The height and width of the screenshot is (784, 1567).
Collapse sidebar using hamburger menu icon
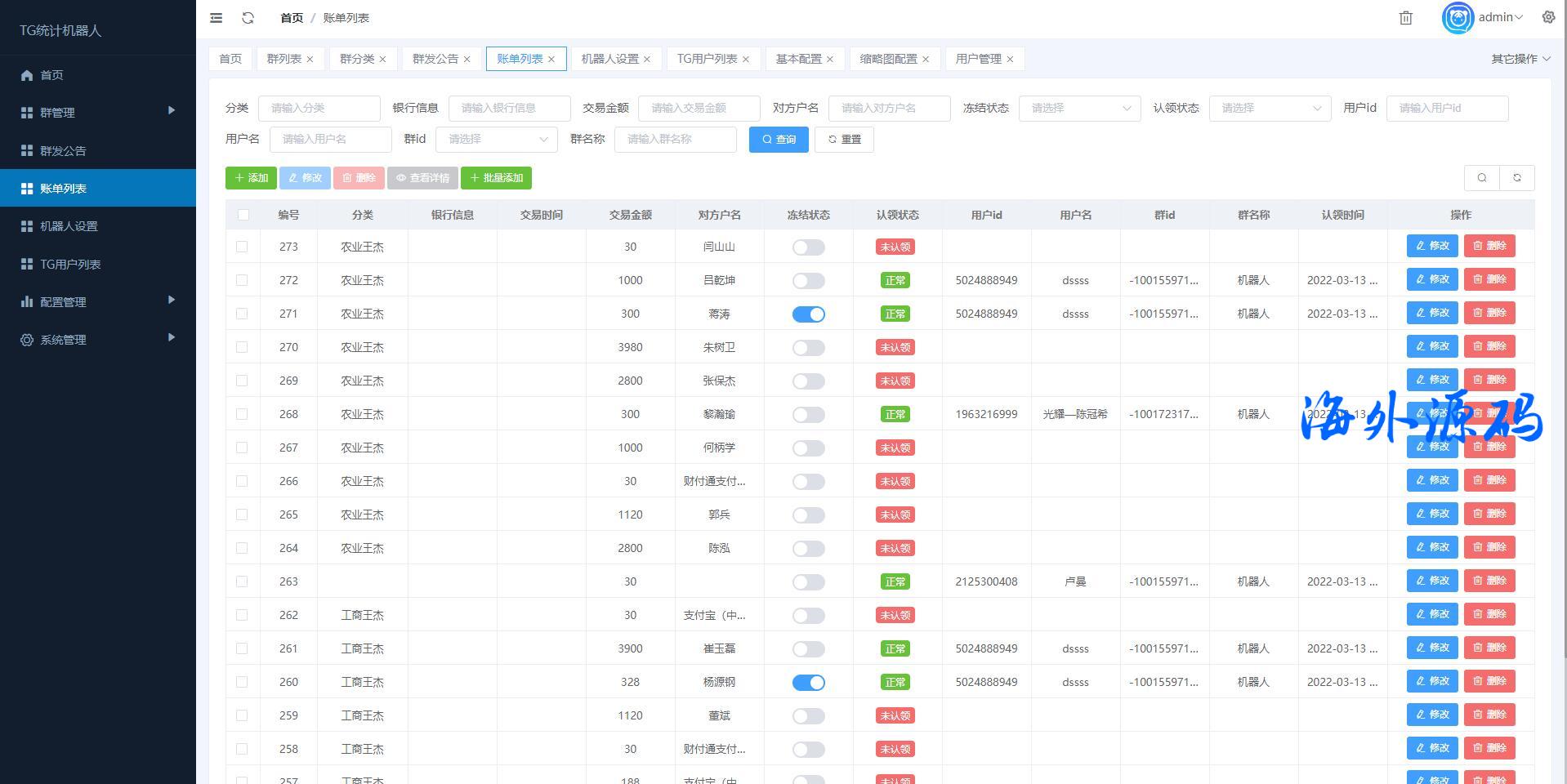point(216,18)
